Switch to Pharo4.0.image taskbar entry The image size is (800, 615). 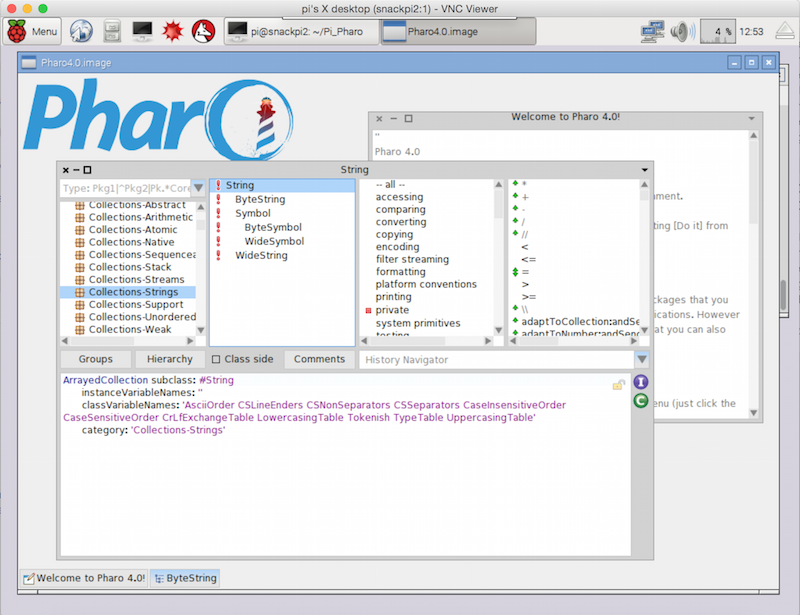(x=458, y=32)
